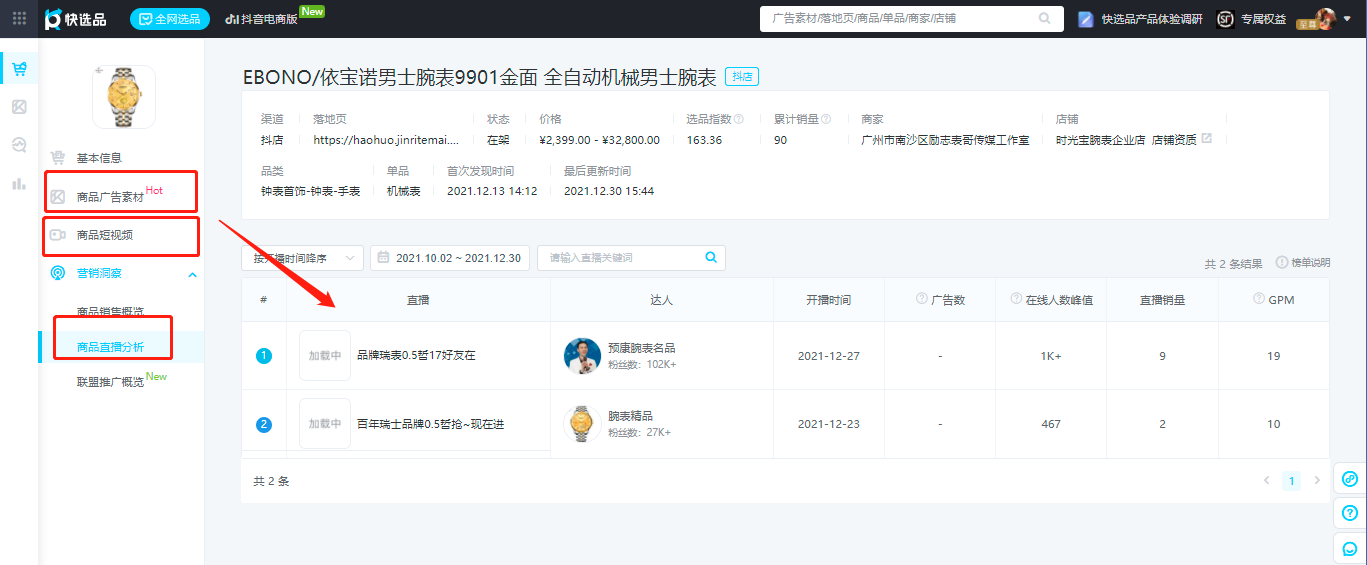
Task: Click the 快选品 logo
Action: tap(76, 19)
